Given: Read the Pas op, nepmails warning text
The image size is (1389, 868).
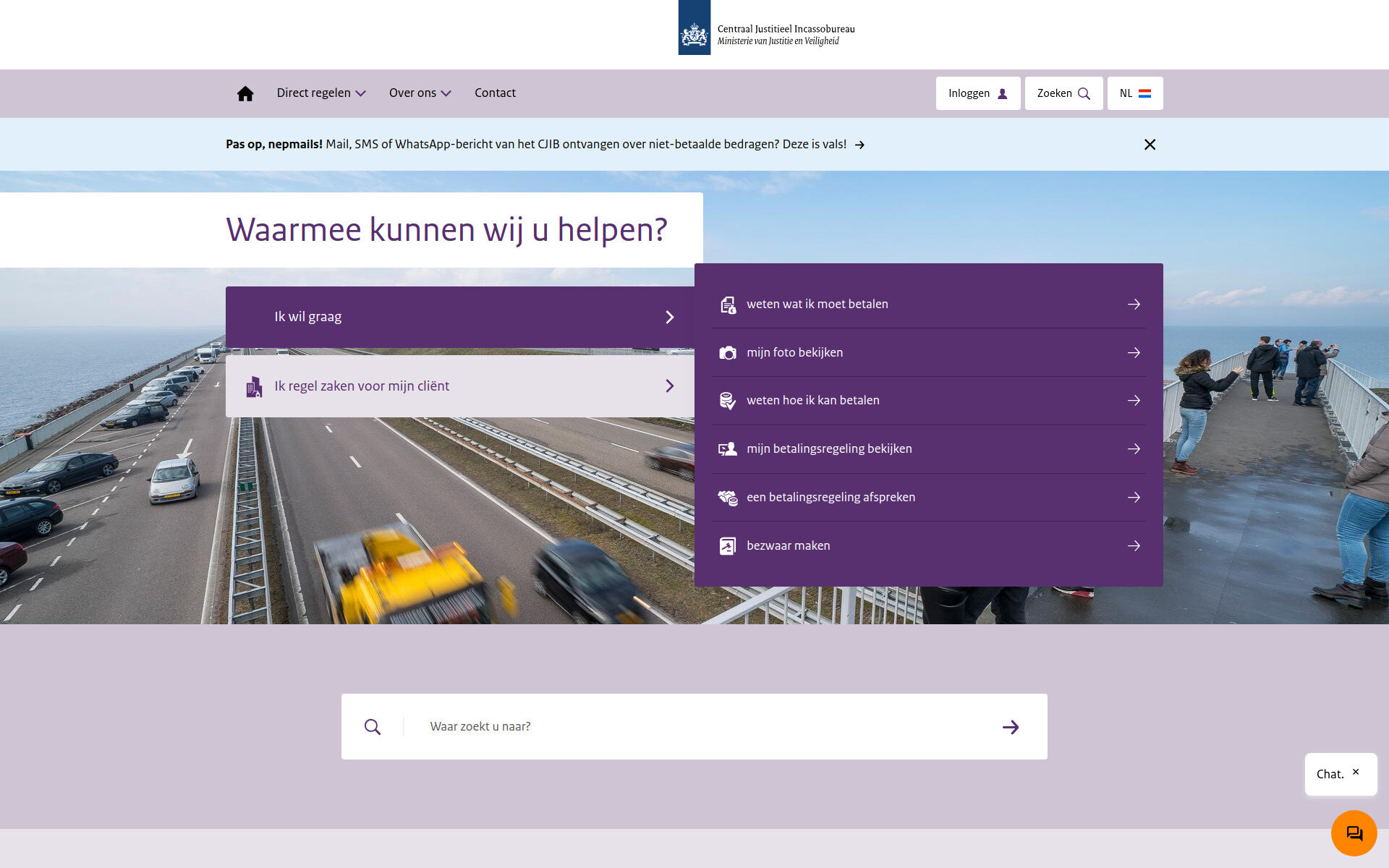Looking at the screenshot, I should 536,144.
